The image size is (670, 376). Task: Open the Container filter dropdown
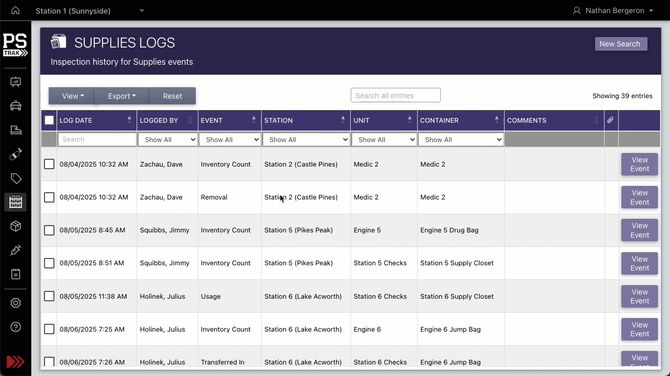pyautogui.click(x=461, y=139)
